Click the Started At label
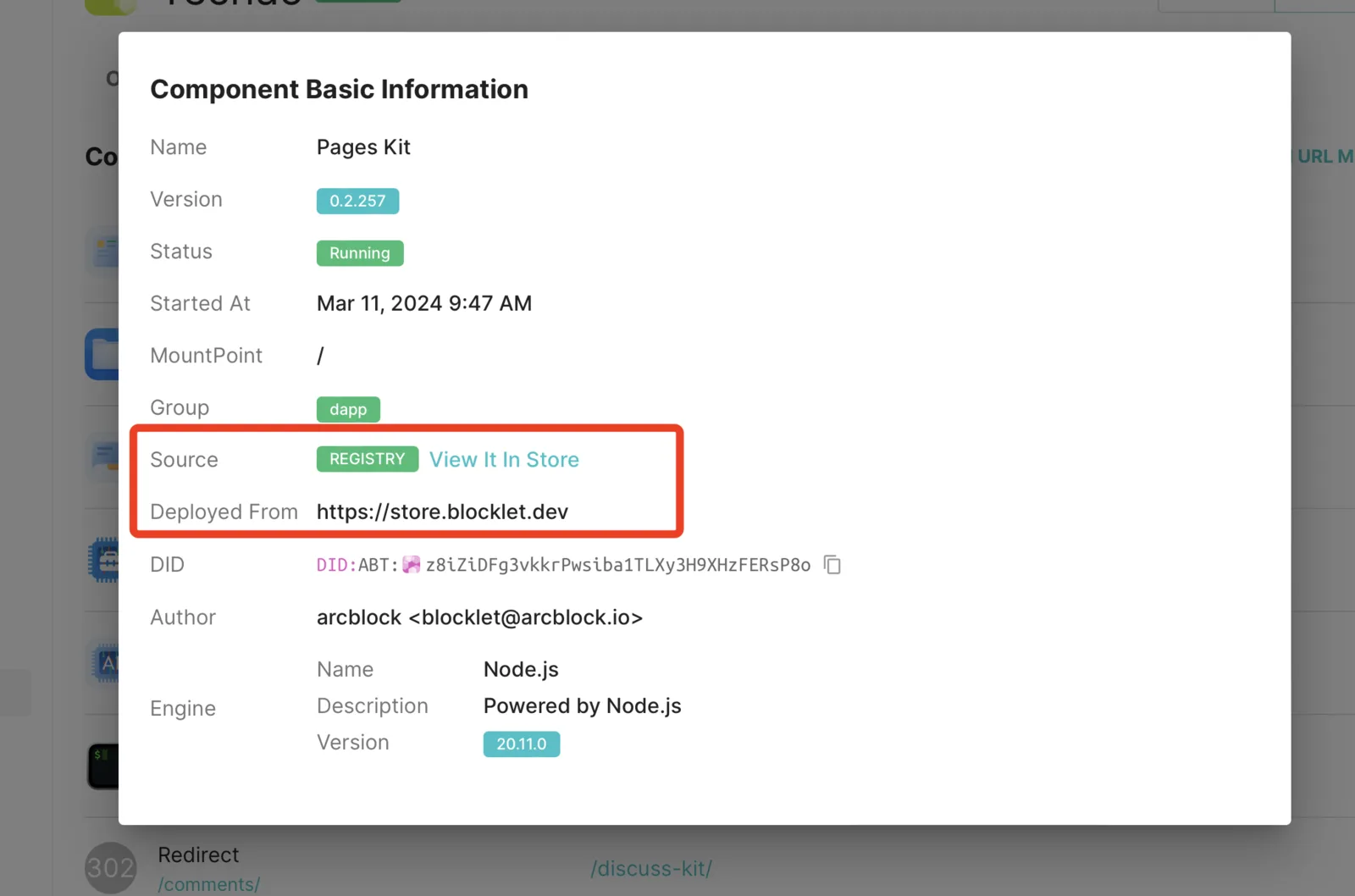This screenshot has height=896, width=1355. [200, 303]
